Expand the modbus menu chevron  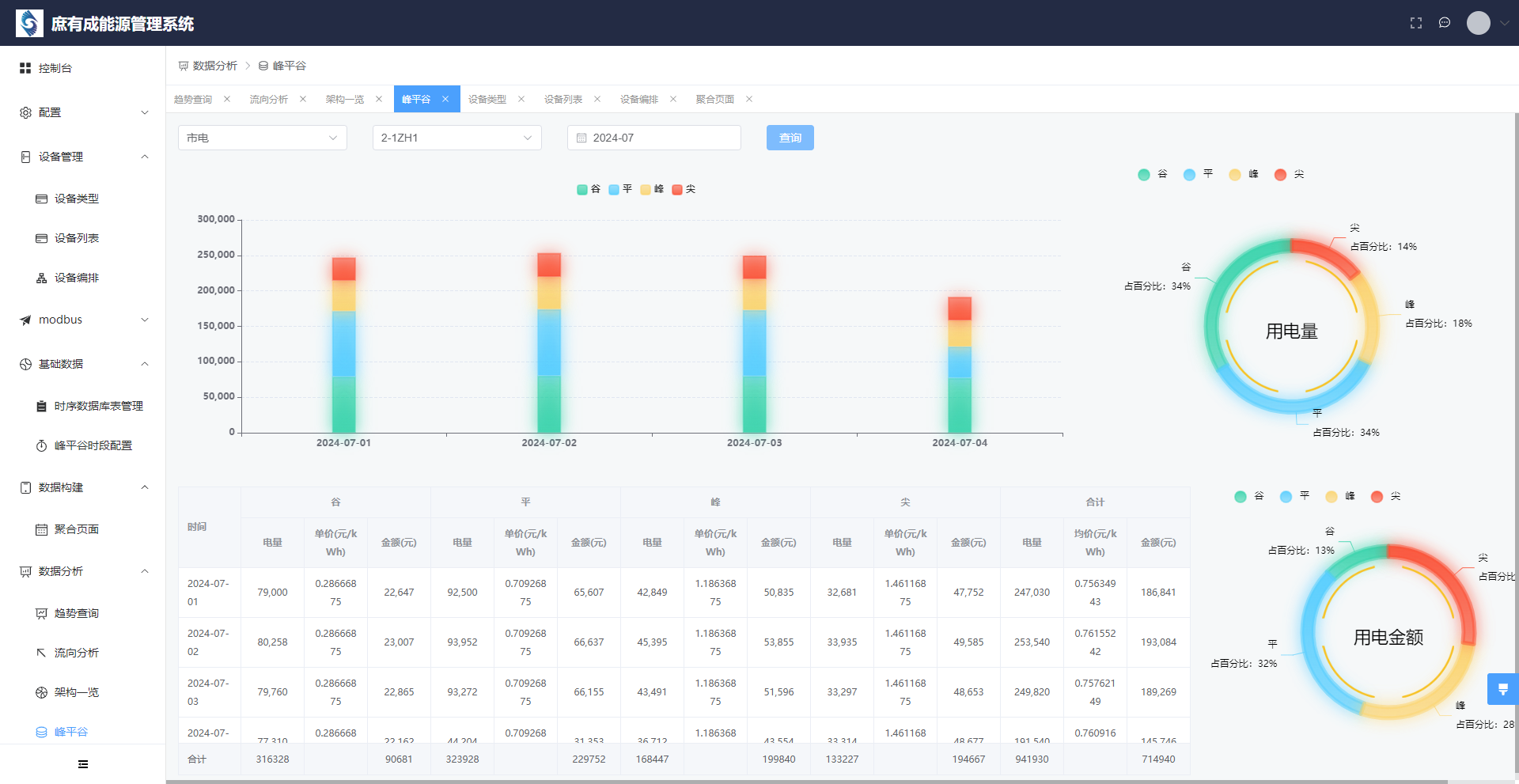point(145,320)
